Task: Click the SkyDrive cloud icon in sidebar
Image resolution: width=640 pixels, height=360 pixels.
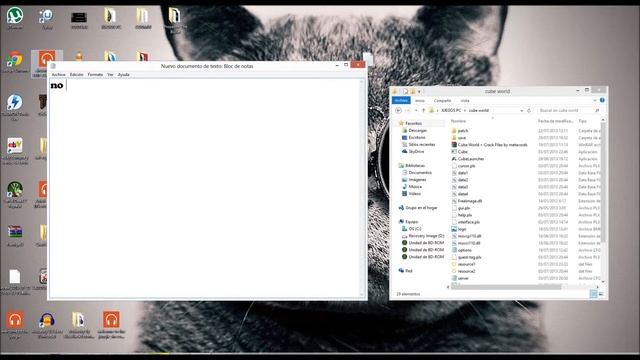Action: tap(404, 151)
